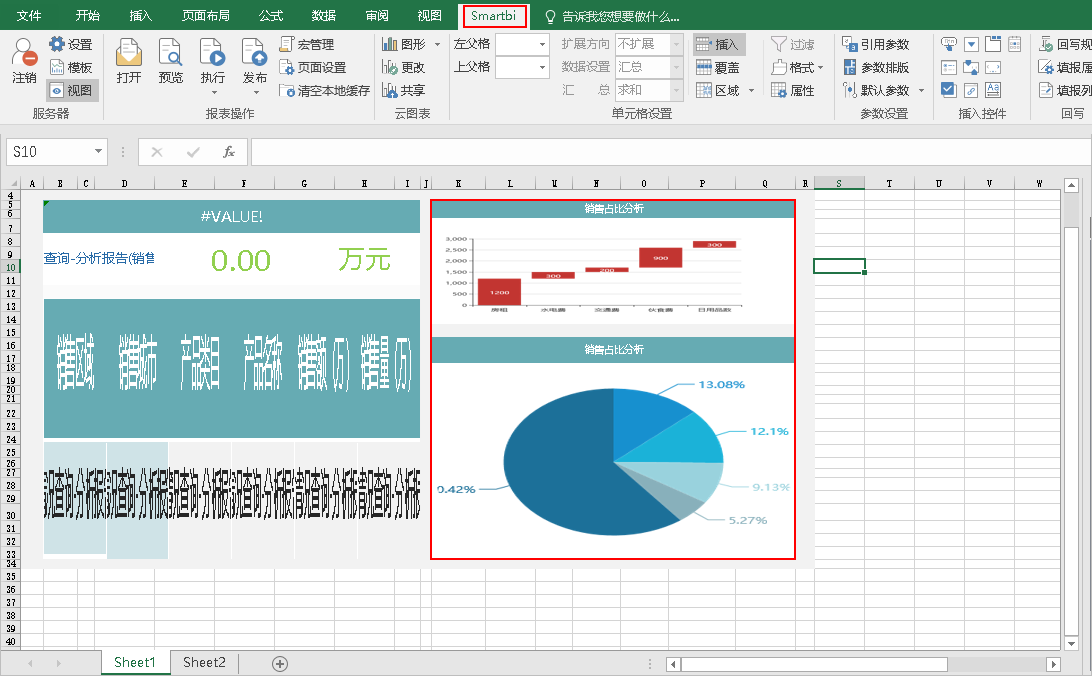Viewport: 1092px width, 676px height.
Task: Insert a checked checkbox control icon
Action: pyautogui.click(x=949, y=90)
